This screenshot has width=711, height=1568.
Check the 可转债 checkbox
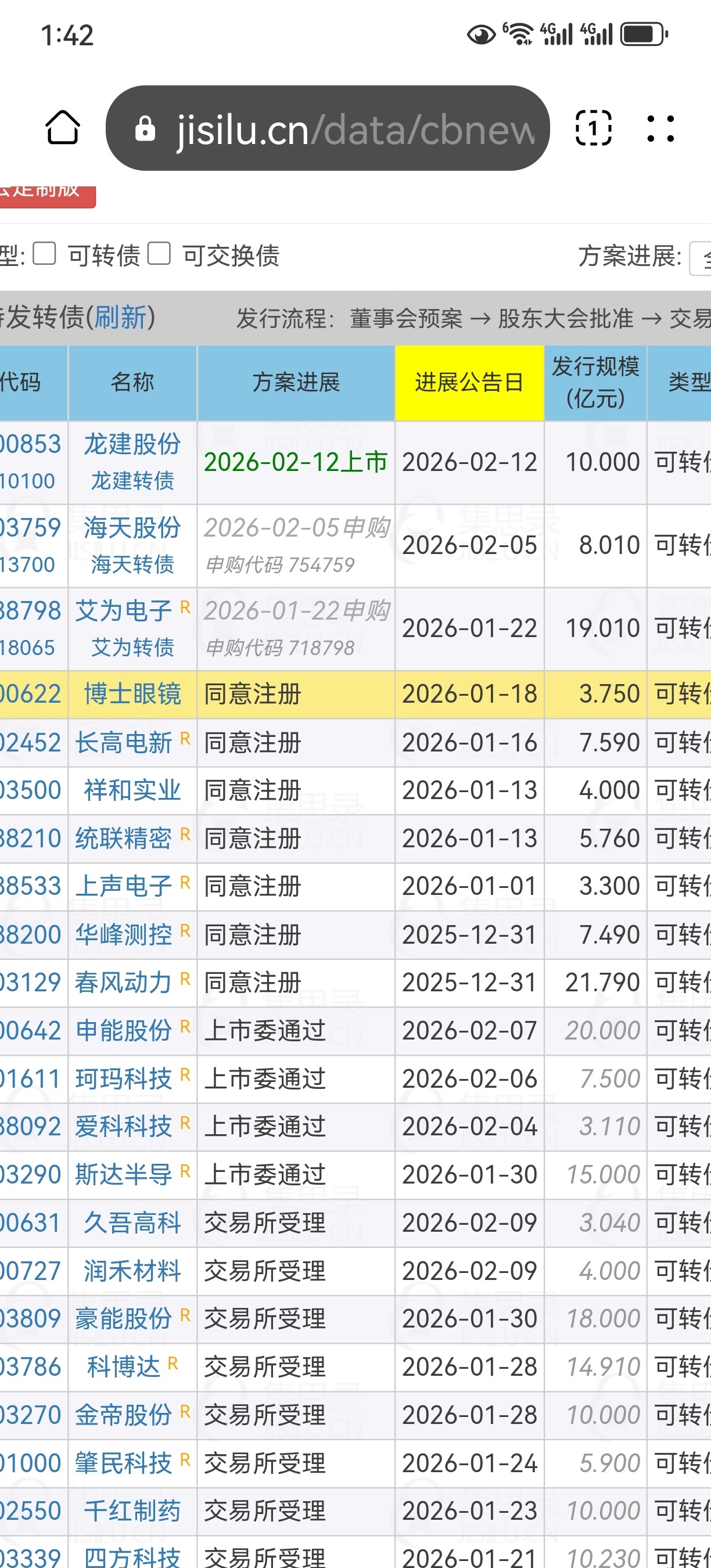point(44,253)
